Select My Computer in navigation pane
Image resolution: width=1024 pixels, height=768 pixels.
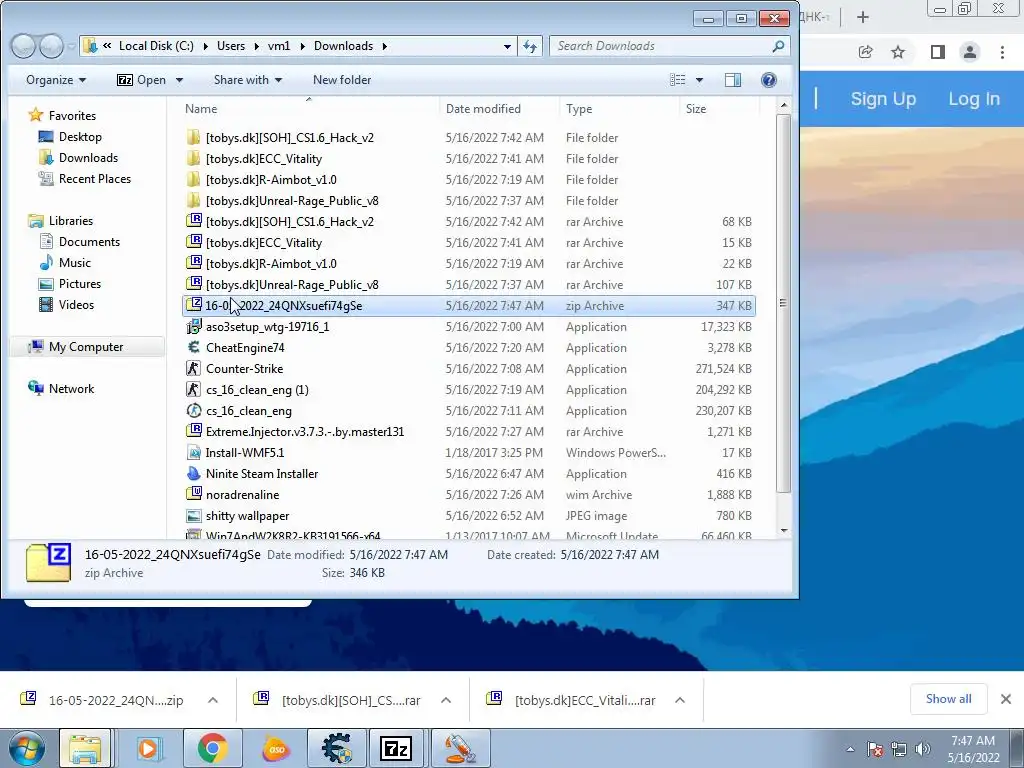point(86,347)
